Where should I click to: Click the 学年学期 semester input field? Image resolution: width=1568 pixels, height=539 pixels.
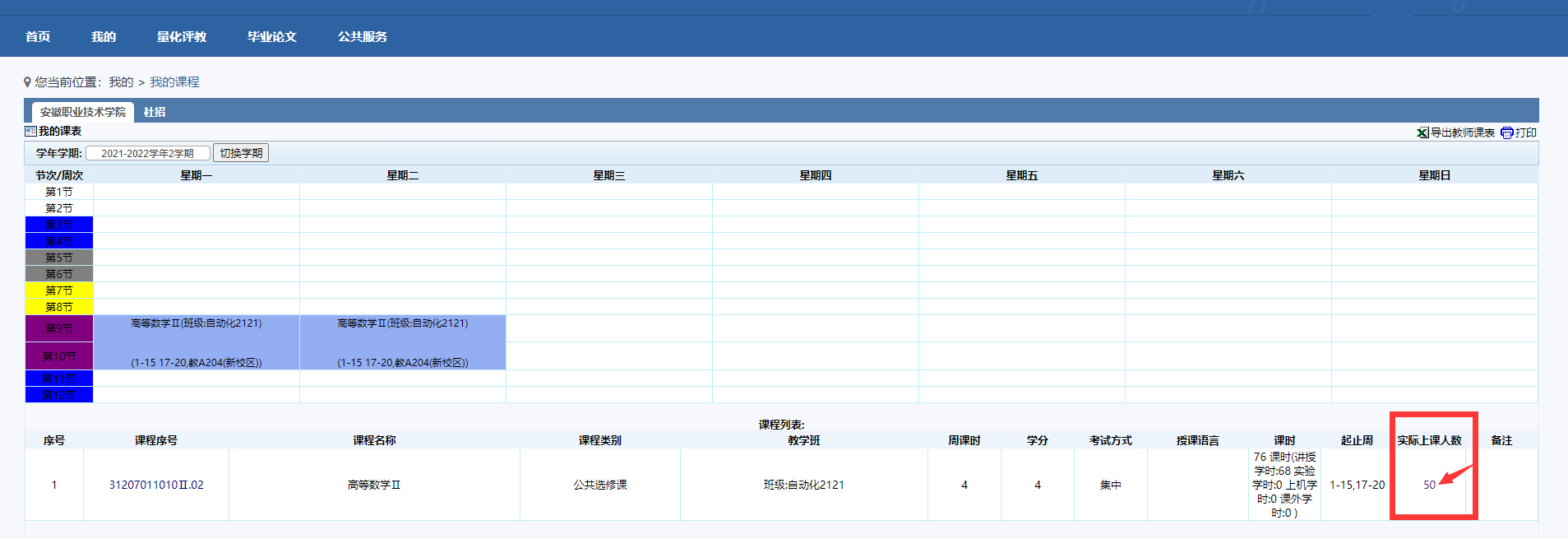pos(148,153)
